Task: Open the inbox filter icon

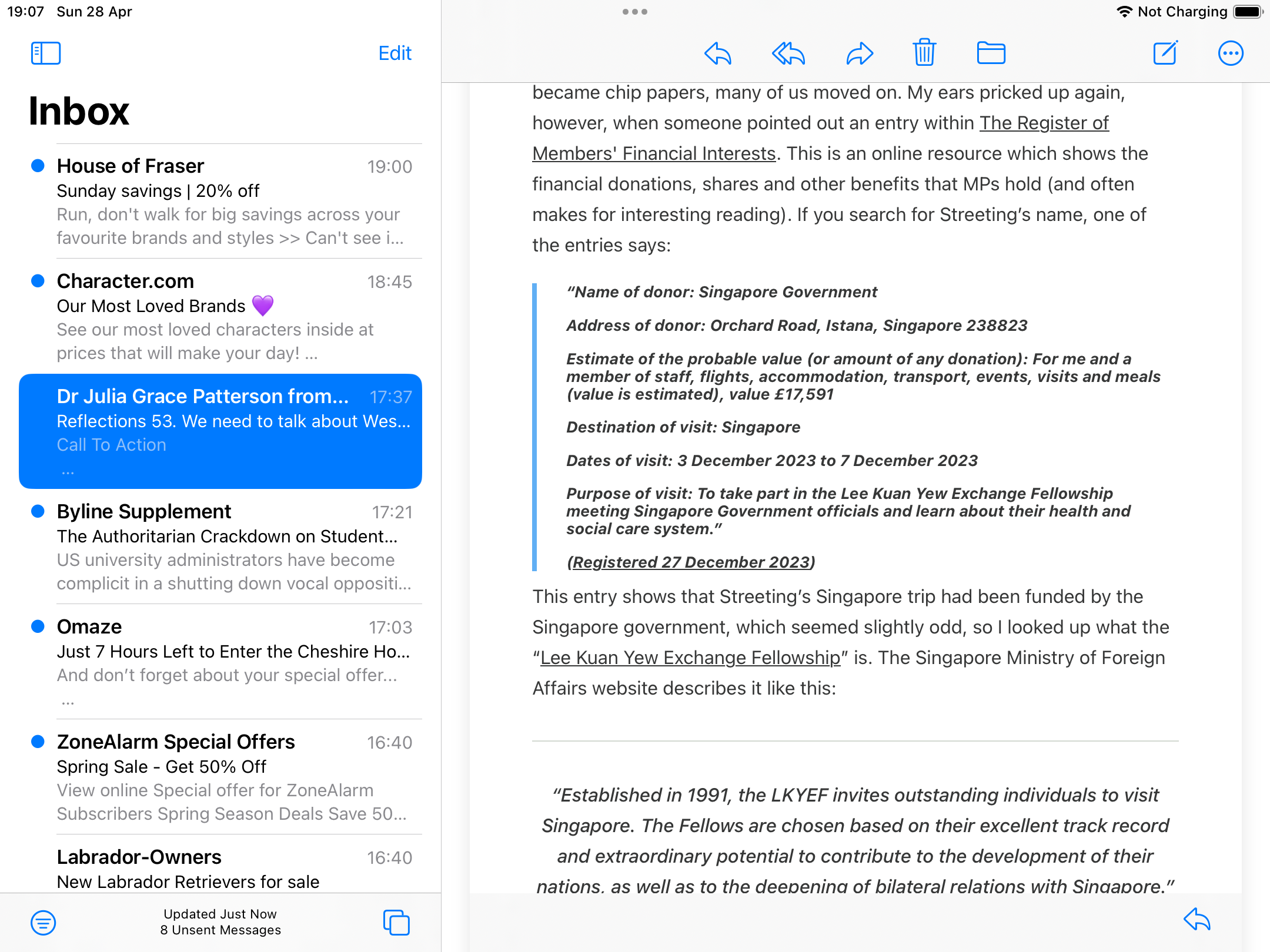Action: (43, 923)
